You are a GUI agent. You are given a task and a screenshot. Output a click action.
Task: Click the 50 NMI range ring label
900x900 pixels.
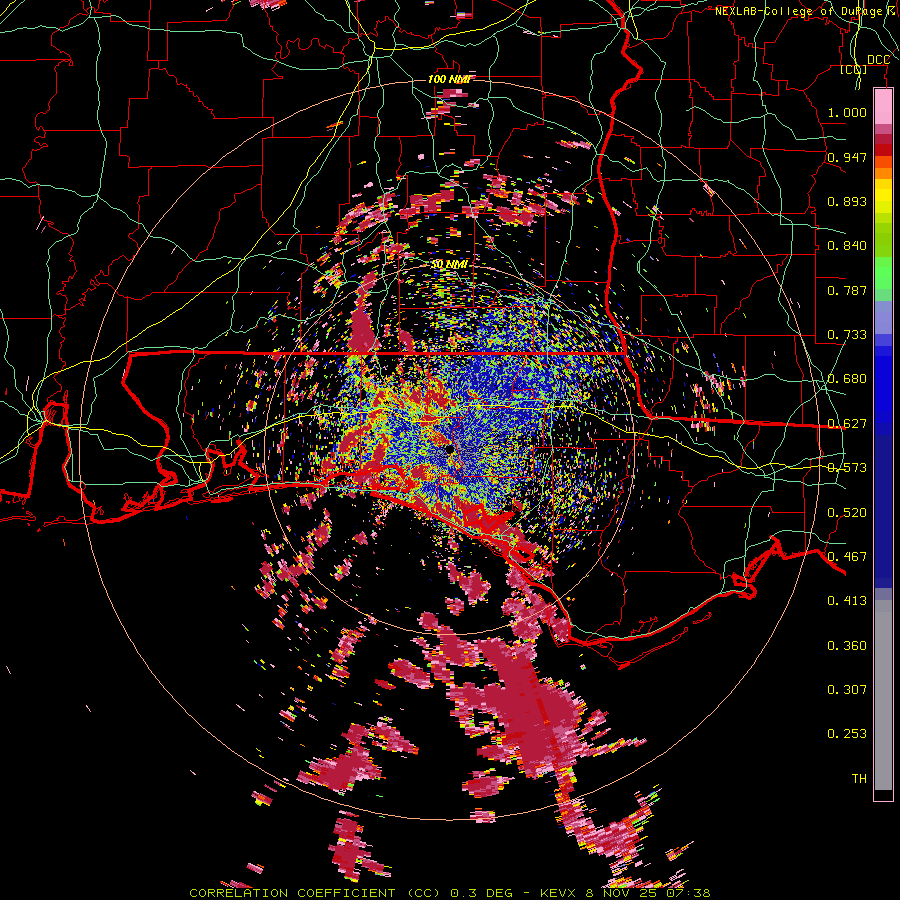point(449,265)
